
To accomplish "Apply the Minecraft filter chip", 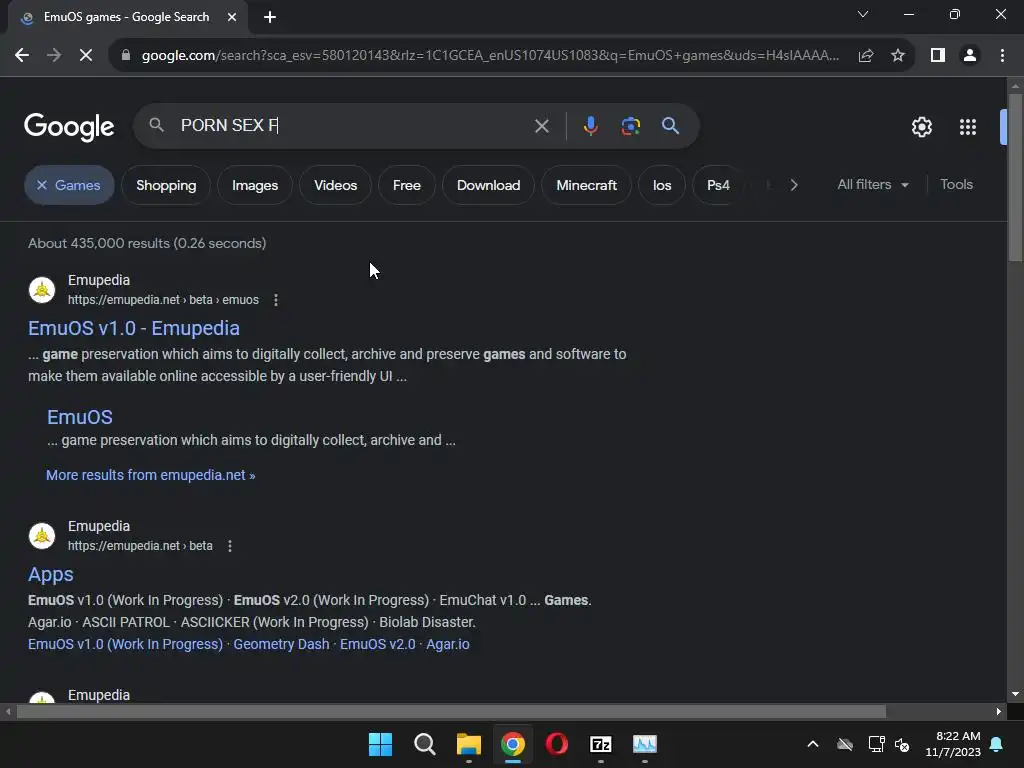I will point(586,185).
